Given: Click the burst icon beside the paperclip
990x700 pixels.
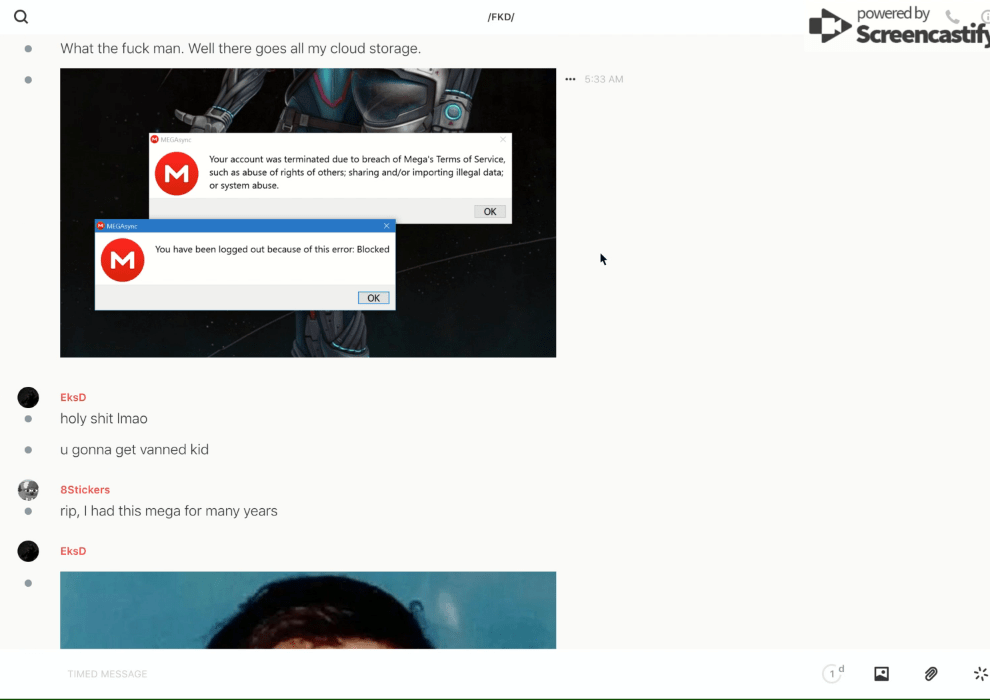Looking at the screenshot, I should pyautogui.click(x=980, y=674).
